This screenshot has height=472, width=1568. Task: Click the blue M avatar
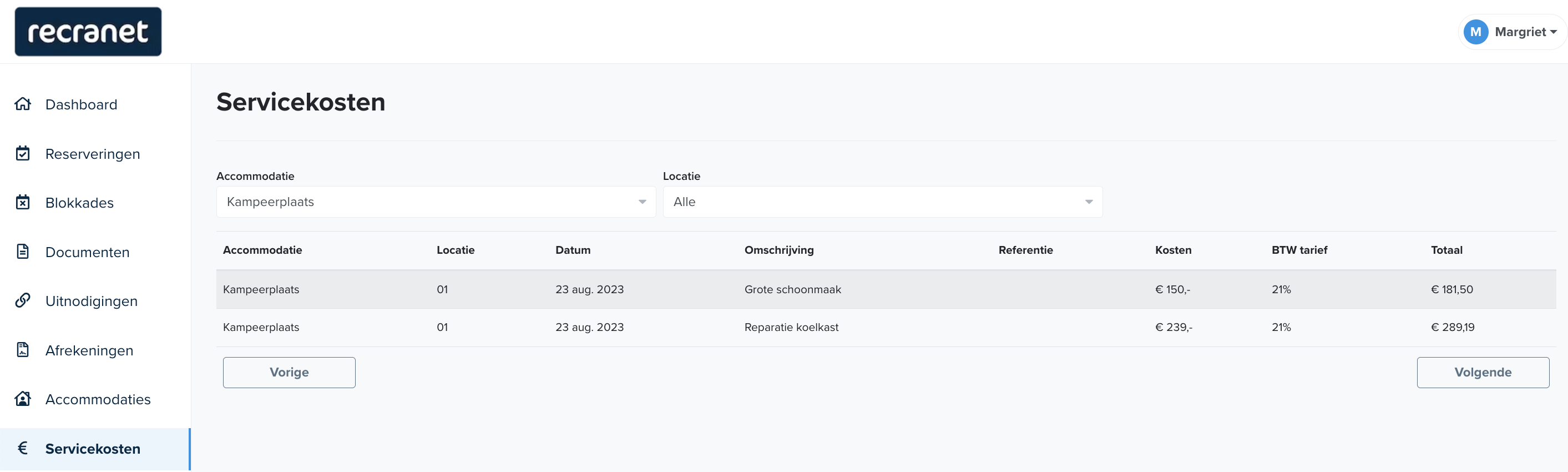(x=1475, y=32)
